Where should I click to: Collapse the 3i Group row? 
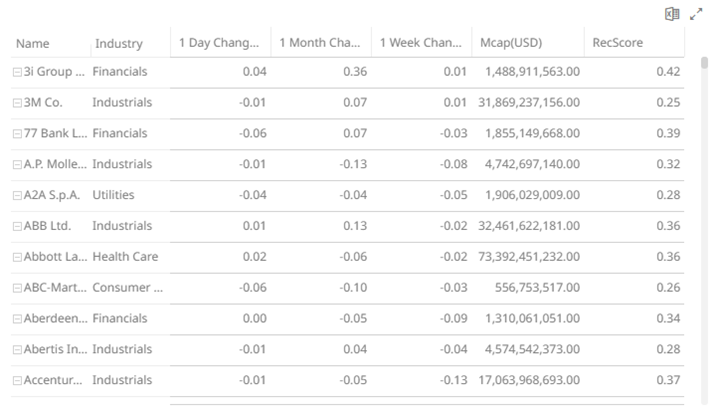pyautogui.click(x=17, y=72)
